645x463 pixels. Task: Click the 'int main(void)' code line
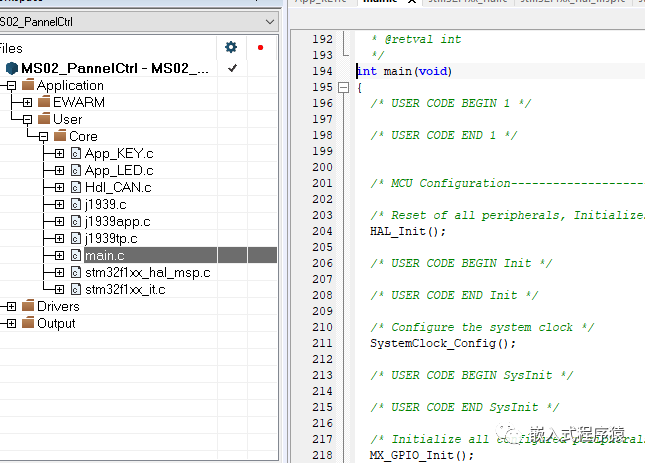(404, 71)
